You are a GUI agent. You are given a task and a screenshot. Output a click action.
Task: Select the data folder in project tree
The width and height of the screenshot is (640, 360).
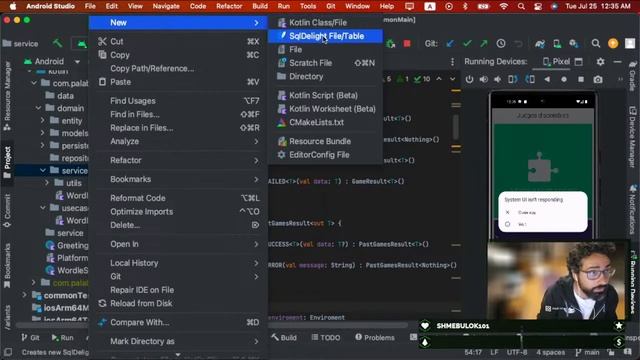click(60, 96)
